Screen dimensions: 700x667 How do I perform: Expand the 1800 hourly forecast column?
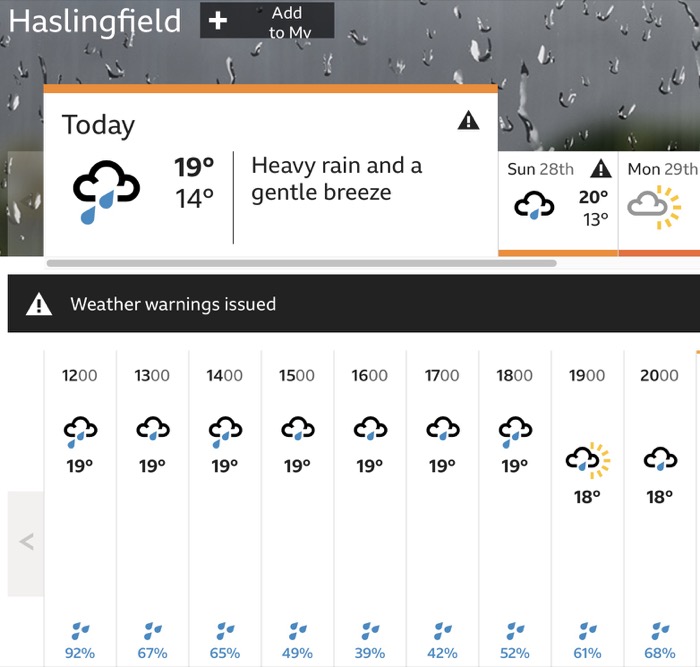(515, 509)
